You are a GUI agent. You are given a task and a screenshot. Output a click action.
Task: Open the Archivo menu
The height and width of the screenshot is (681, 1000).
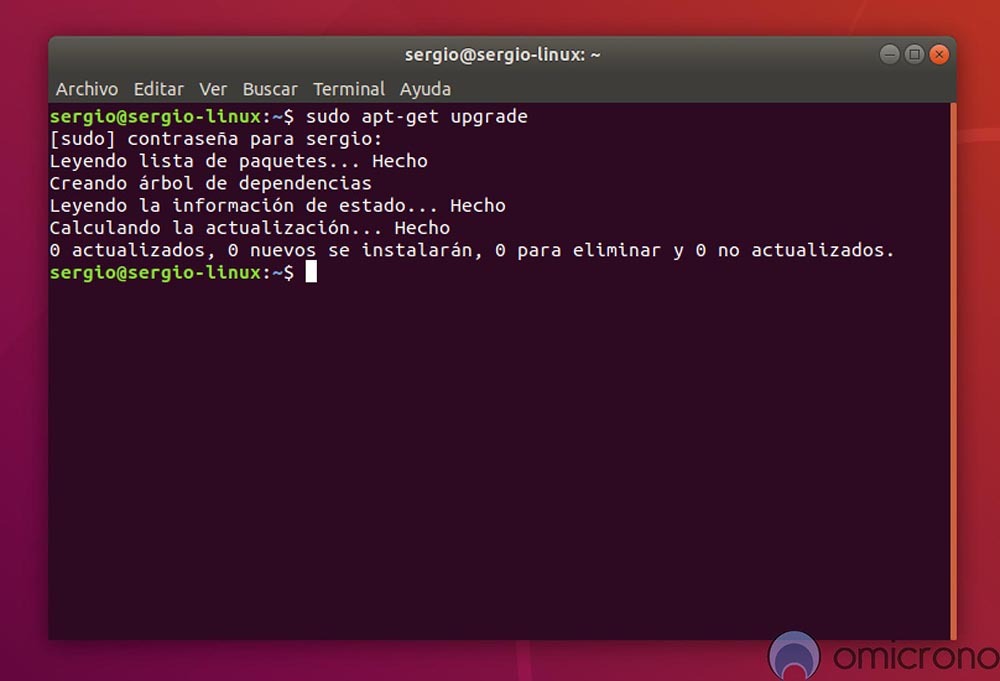pyautogui.click(x=86, y=89)
